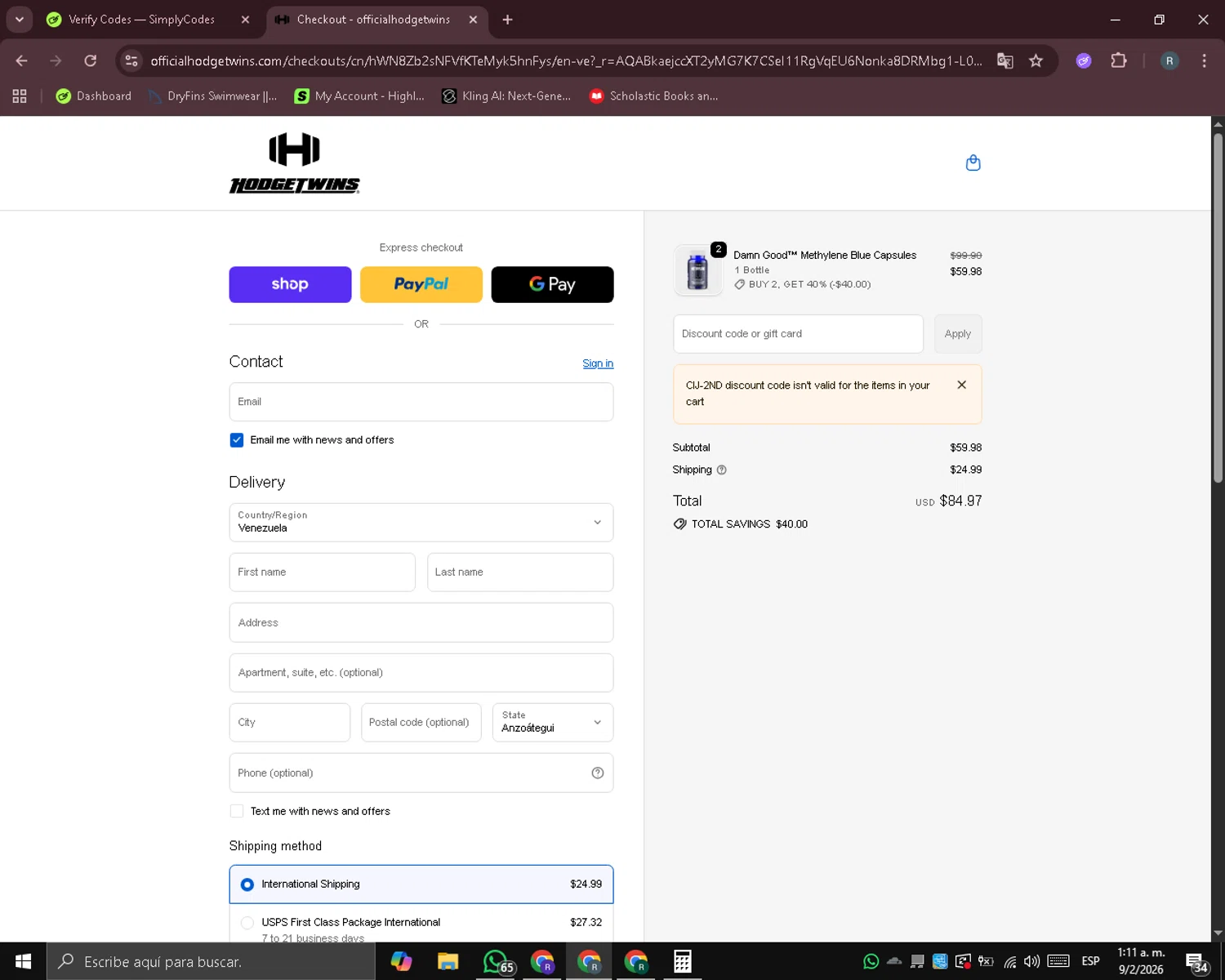Open the DryFins Swimwear bookmark
The width and height of the screenshot is (1225, 980).
(x=213, y=96)
